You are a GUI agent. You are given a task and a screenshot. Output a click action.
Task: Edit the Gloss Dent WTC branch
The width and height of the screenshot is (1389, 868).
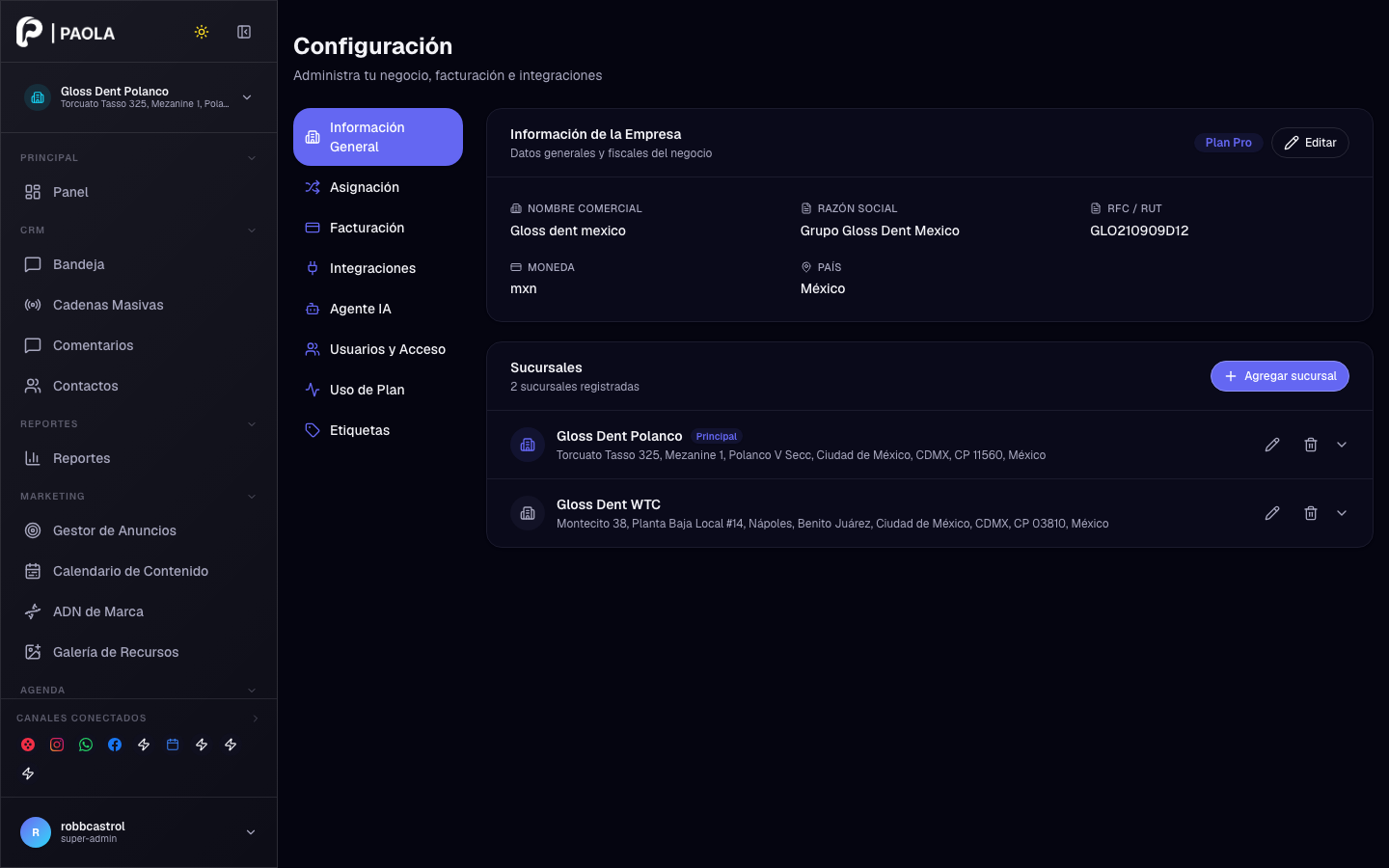point(1272,513)
